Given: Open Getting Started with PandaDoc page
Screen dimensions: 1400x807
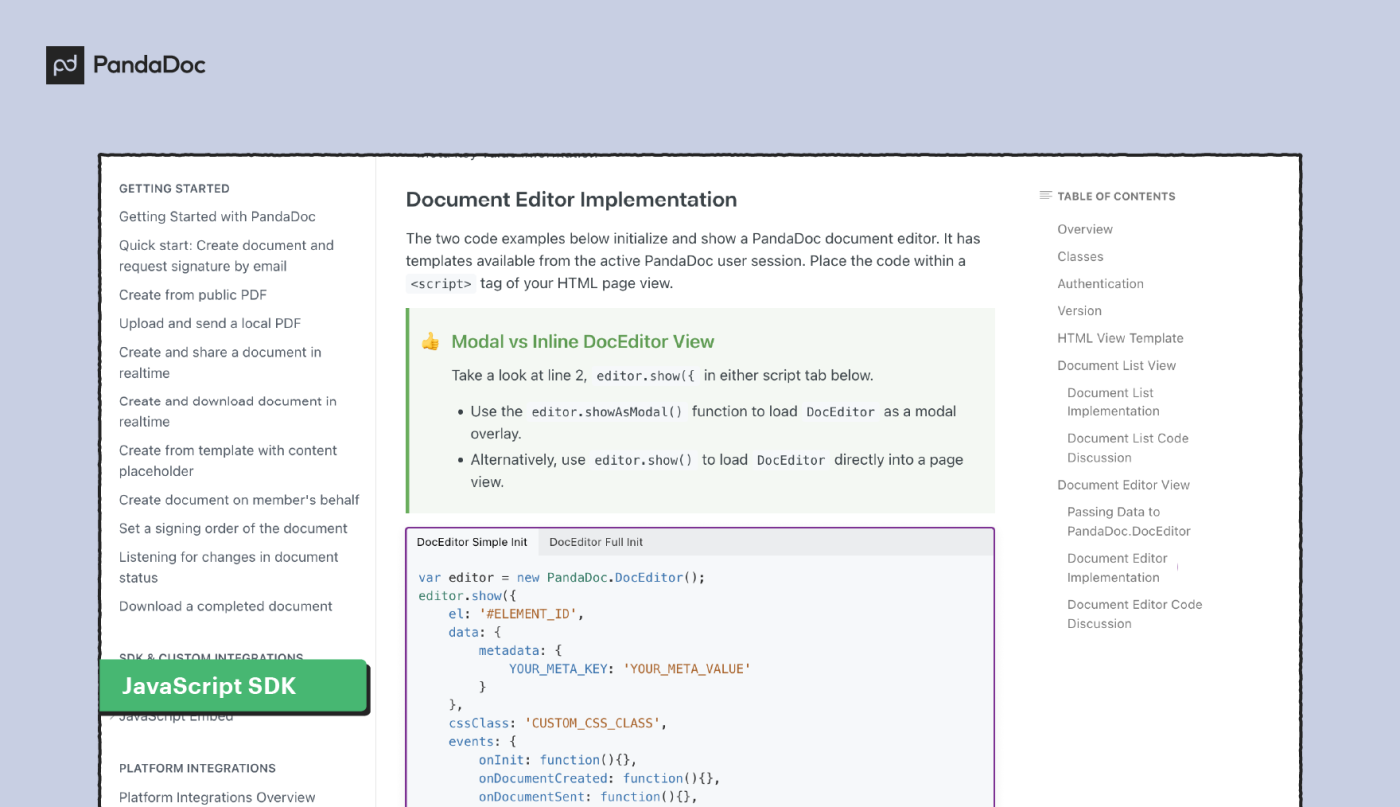Looking at the screenshot, I should click(217, 217).
